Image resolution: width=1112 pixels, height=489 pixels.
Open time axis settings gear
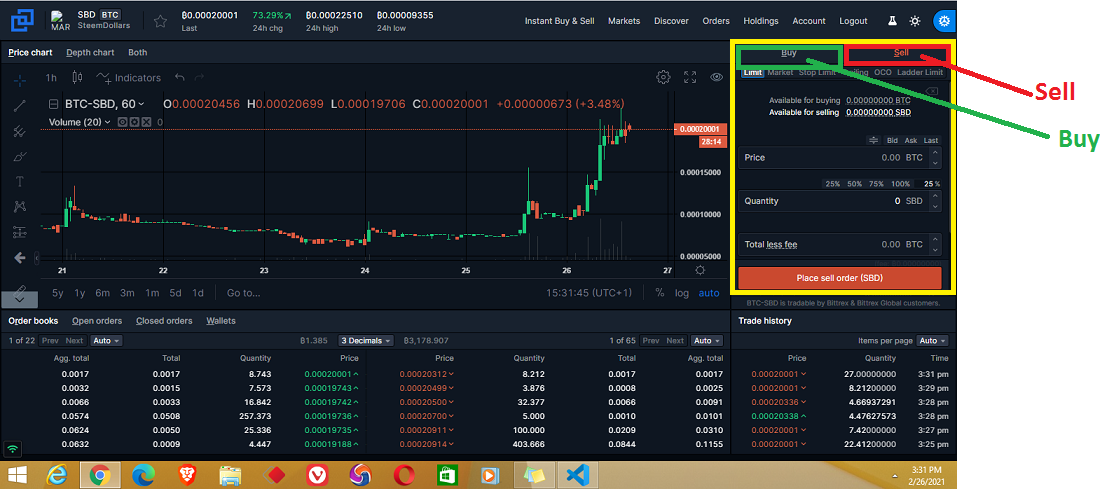coord(700,270)
